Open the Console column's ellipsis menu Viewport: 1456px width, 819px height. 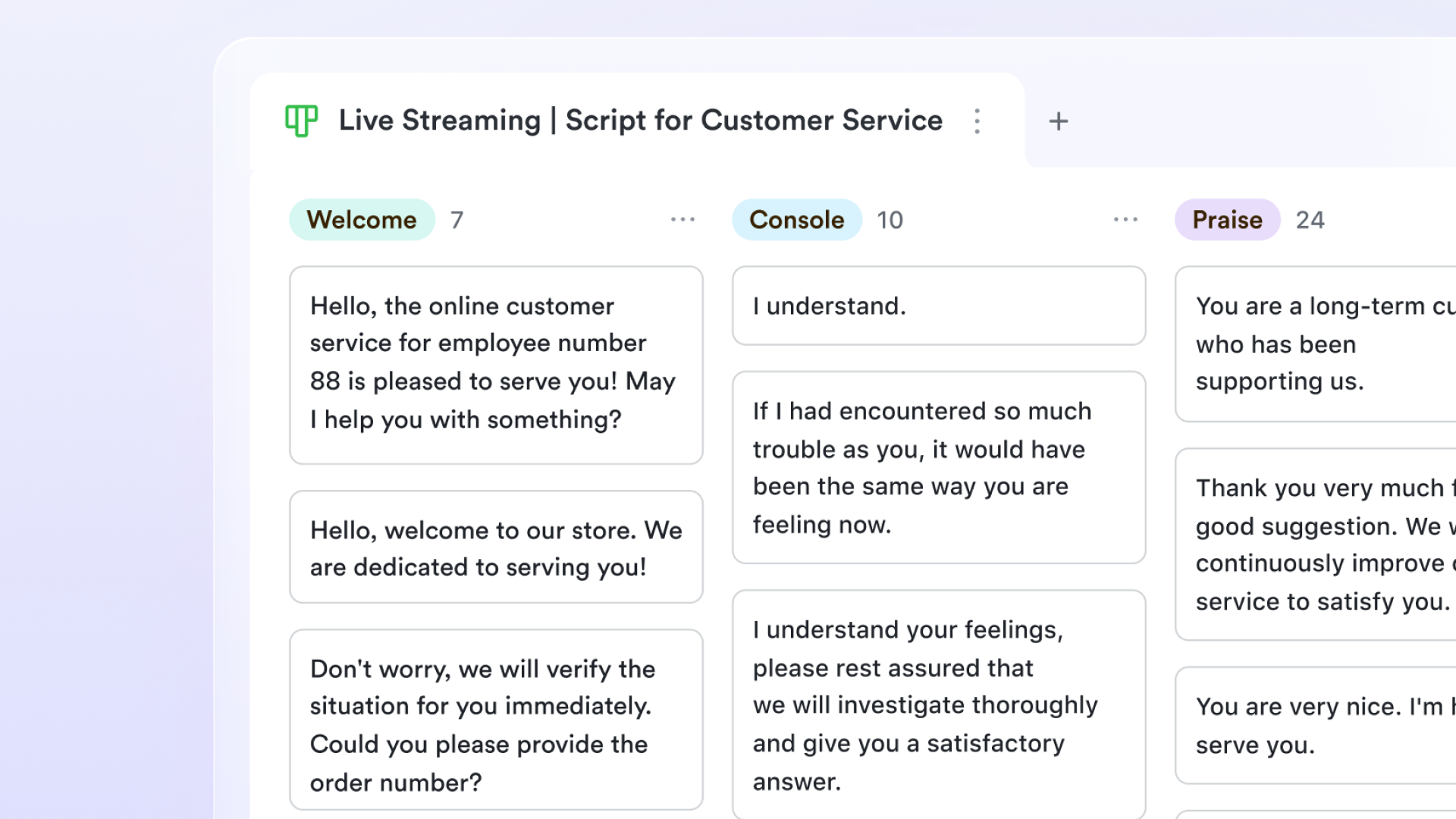tap(1126, 219)
